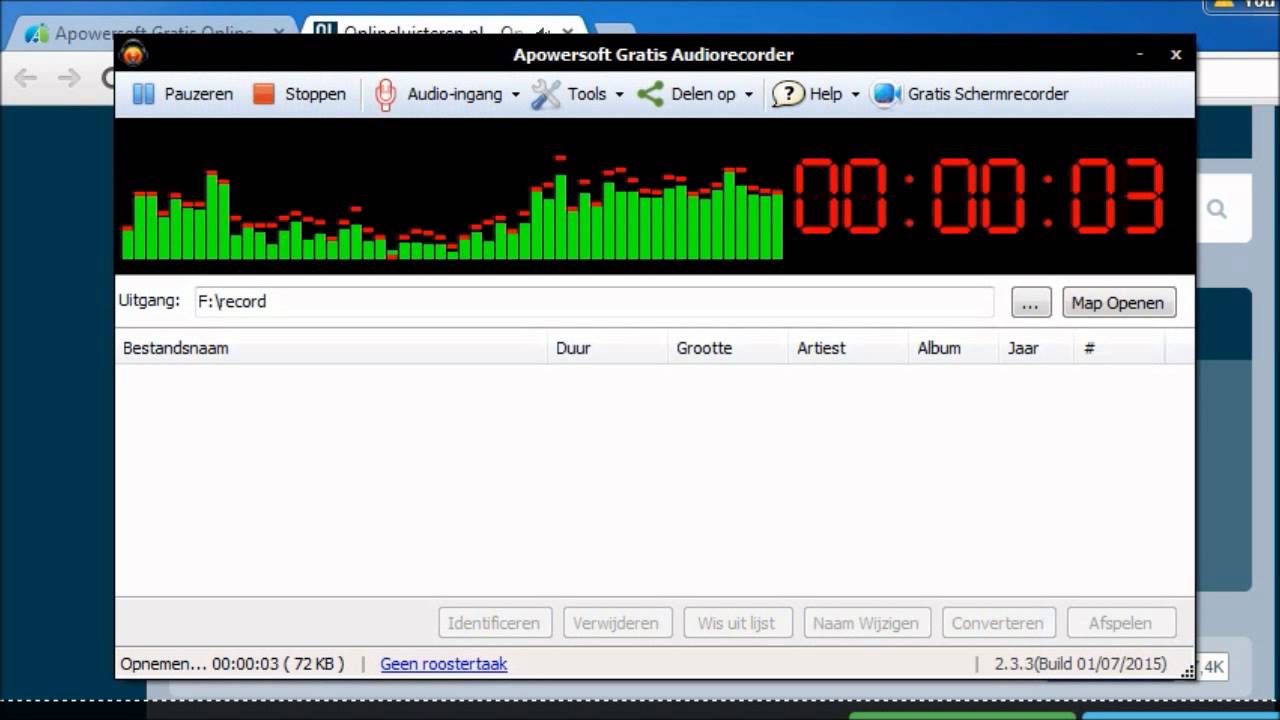Click the green Delen op share icon
Image resolution: width=1280 pixels, height=720 pixels.
651,94
